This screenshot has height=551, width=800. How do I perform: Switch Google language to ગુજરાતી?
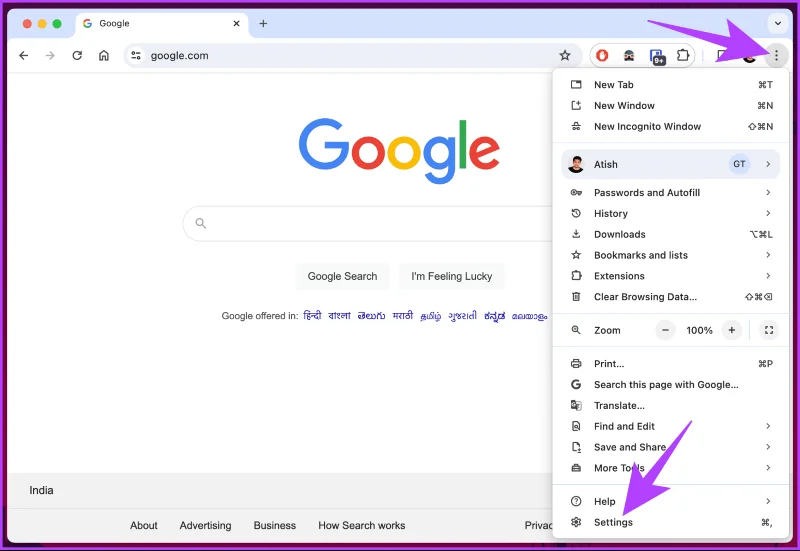(462, 316)
